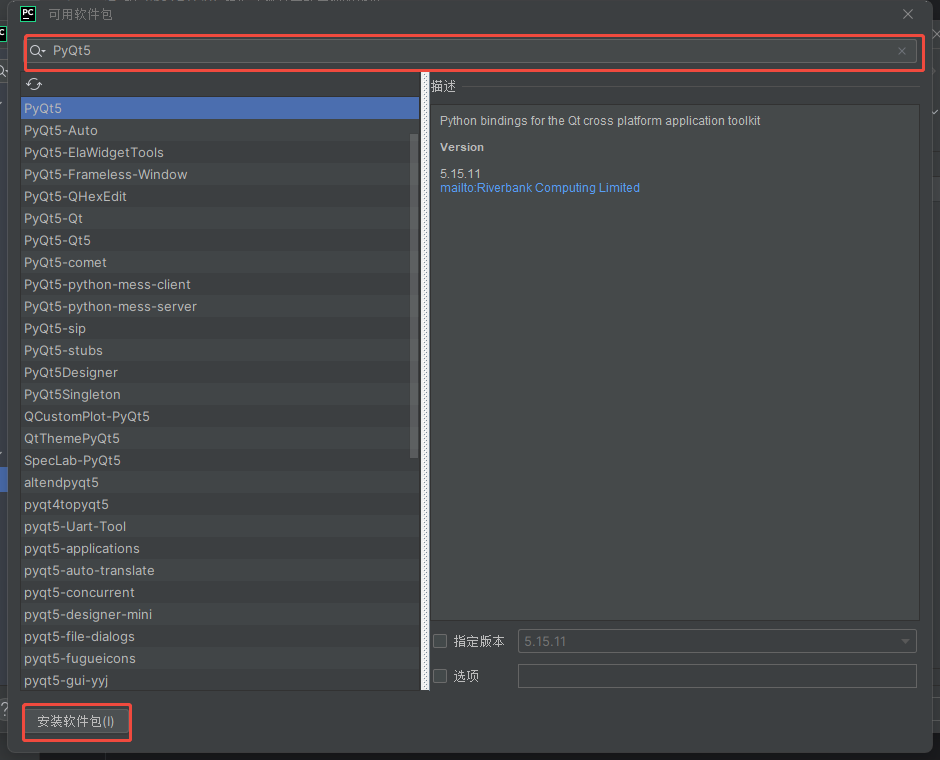
Task: Click the PyCharm logo icon
Action: tap(28, 14)
